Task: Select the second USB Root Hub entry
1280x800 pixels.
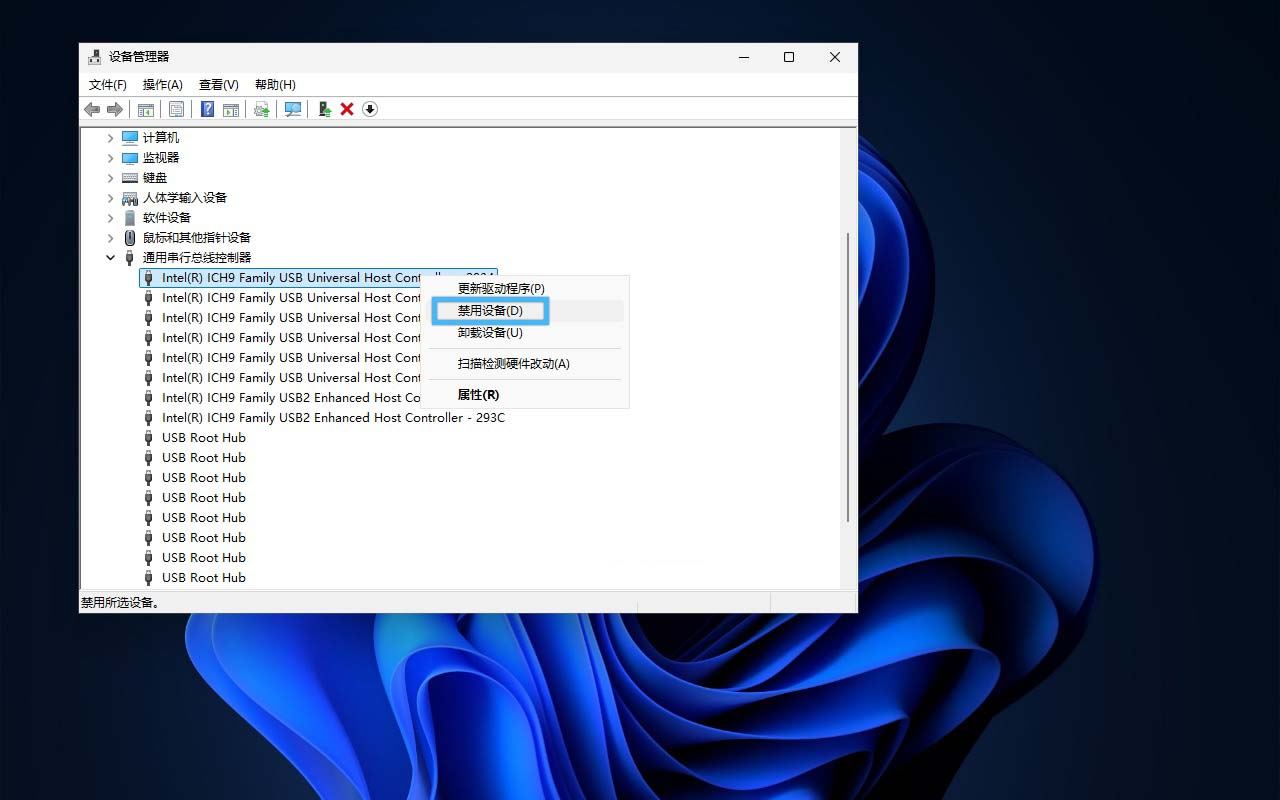Action: pyautogui.click(x=203, y=457)
